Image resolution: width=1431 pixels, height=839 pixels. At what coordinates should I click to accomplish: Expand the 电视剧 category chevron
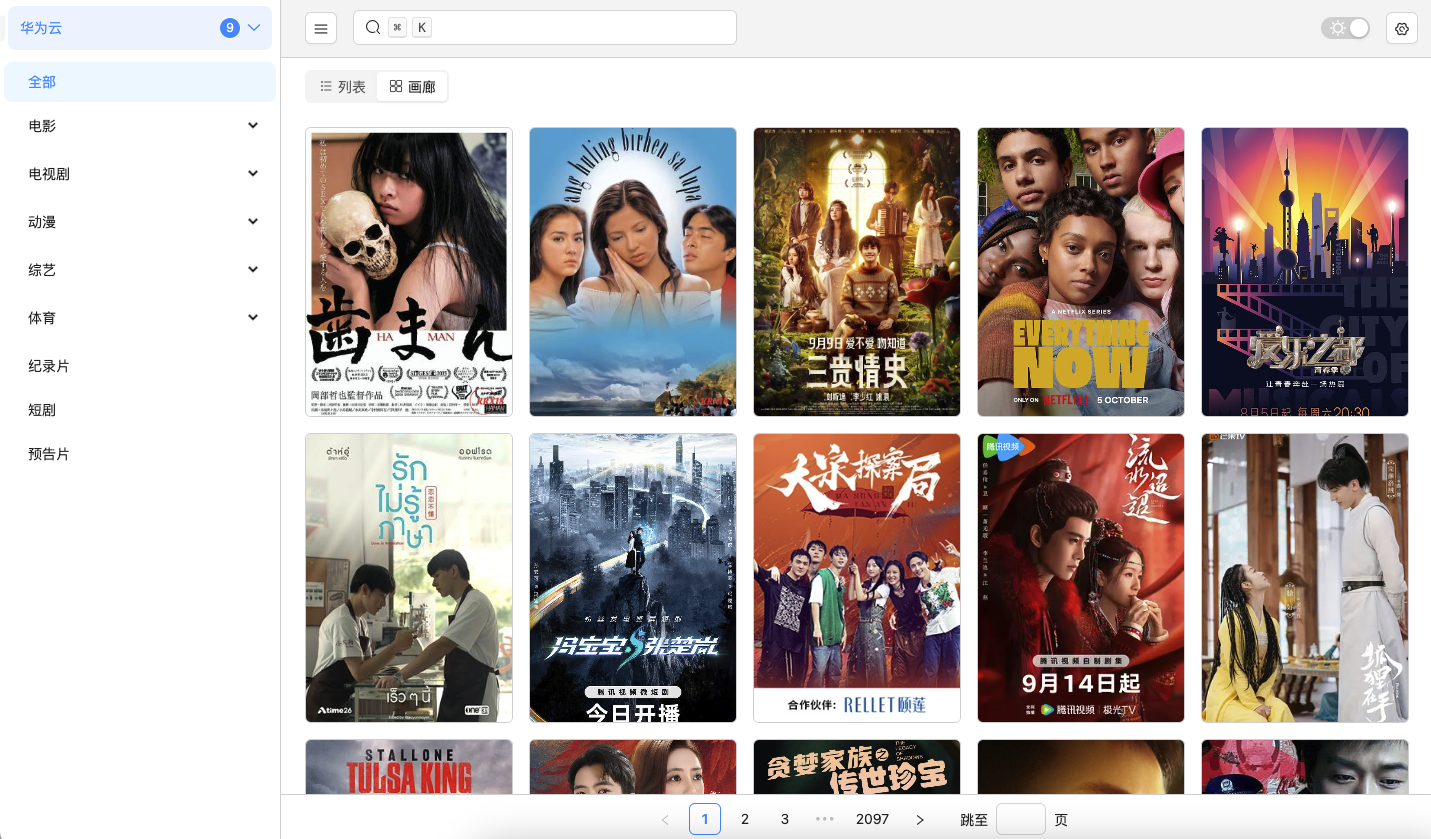point(253,174)
